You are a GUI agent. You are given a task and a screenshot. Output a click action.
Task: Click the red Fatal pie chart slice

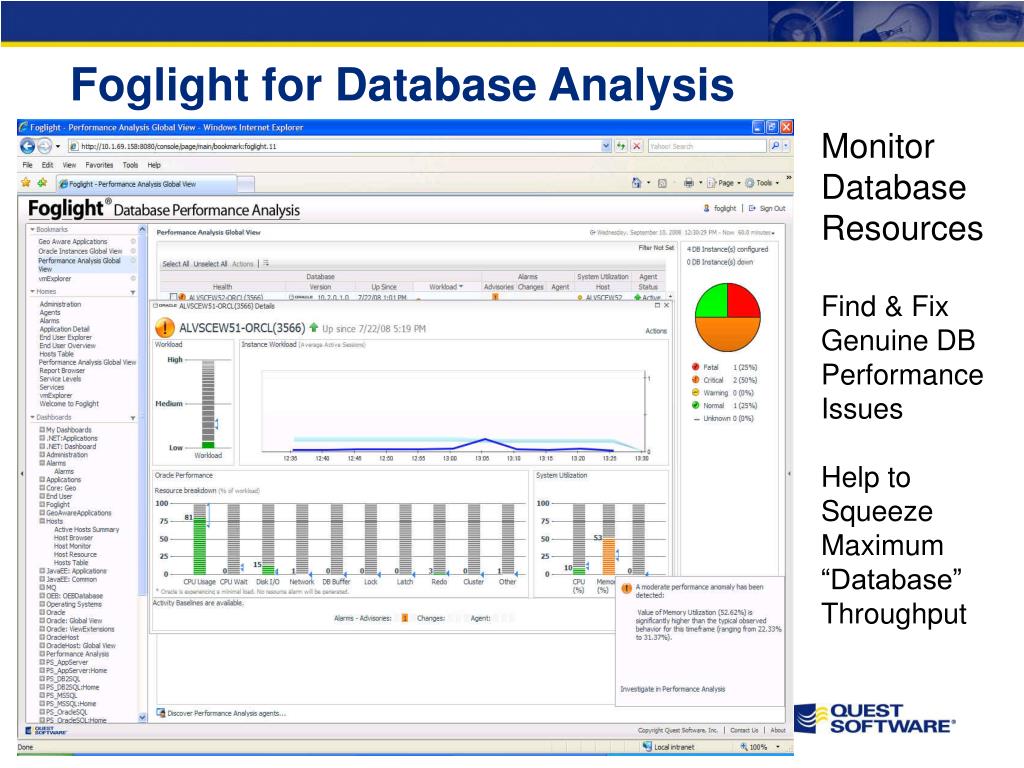745,300
